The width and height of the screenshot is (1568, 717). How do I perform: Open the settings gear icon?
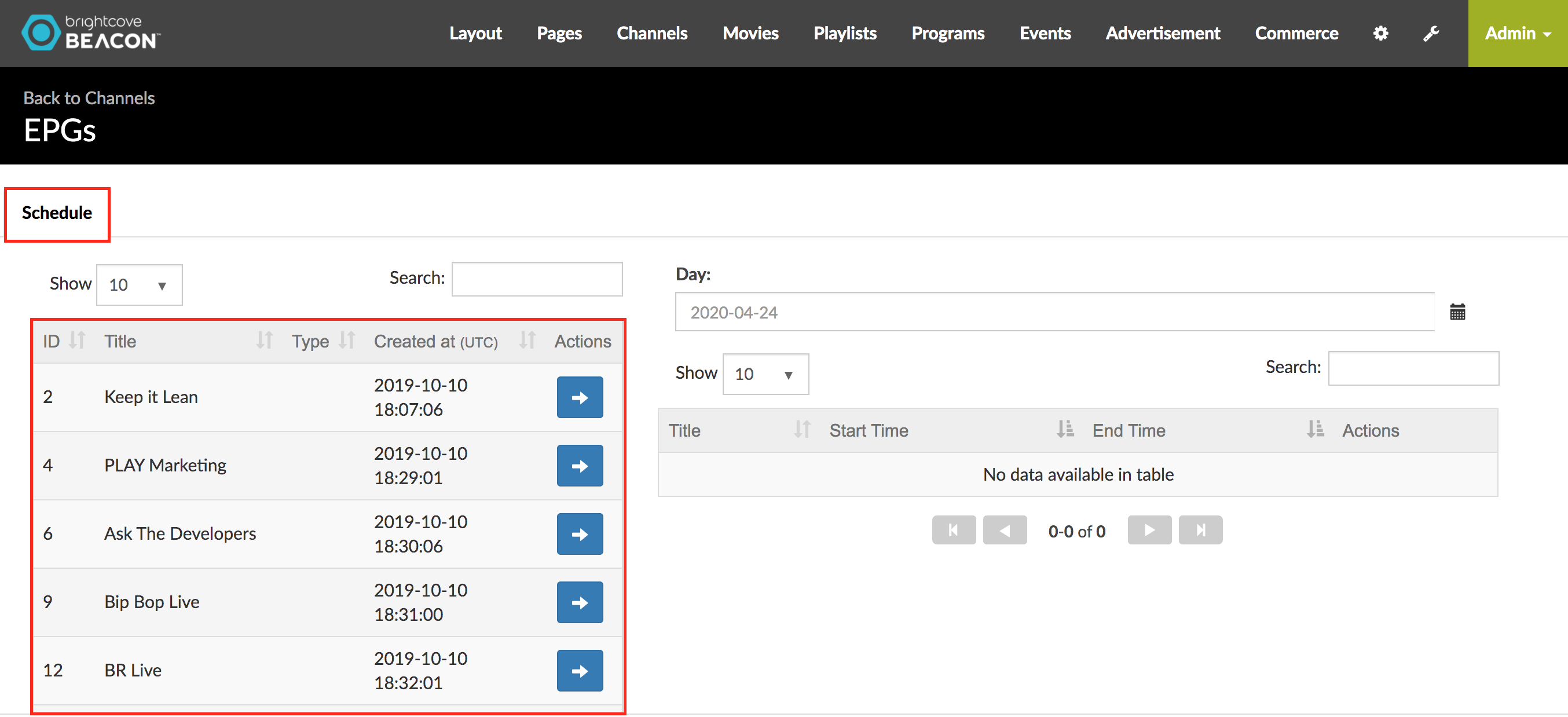pos(1380,33)
